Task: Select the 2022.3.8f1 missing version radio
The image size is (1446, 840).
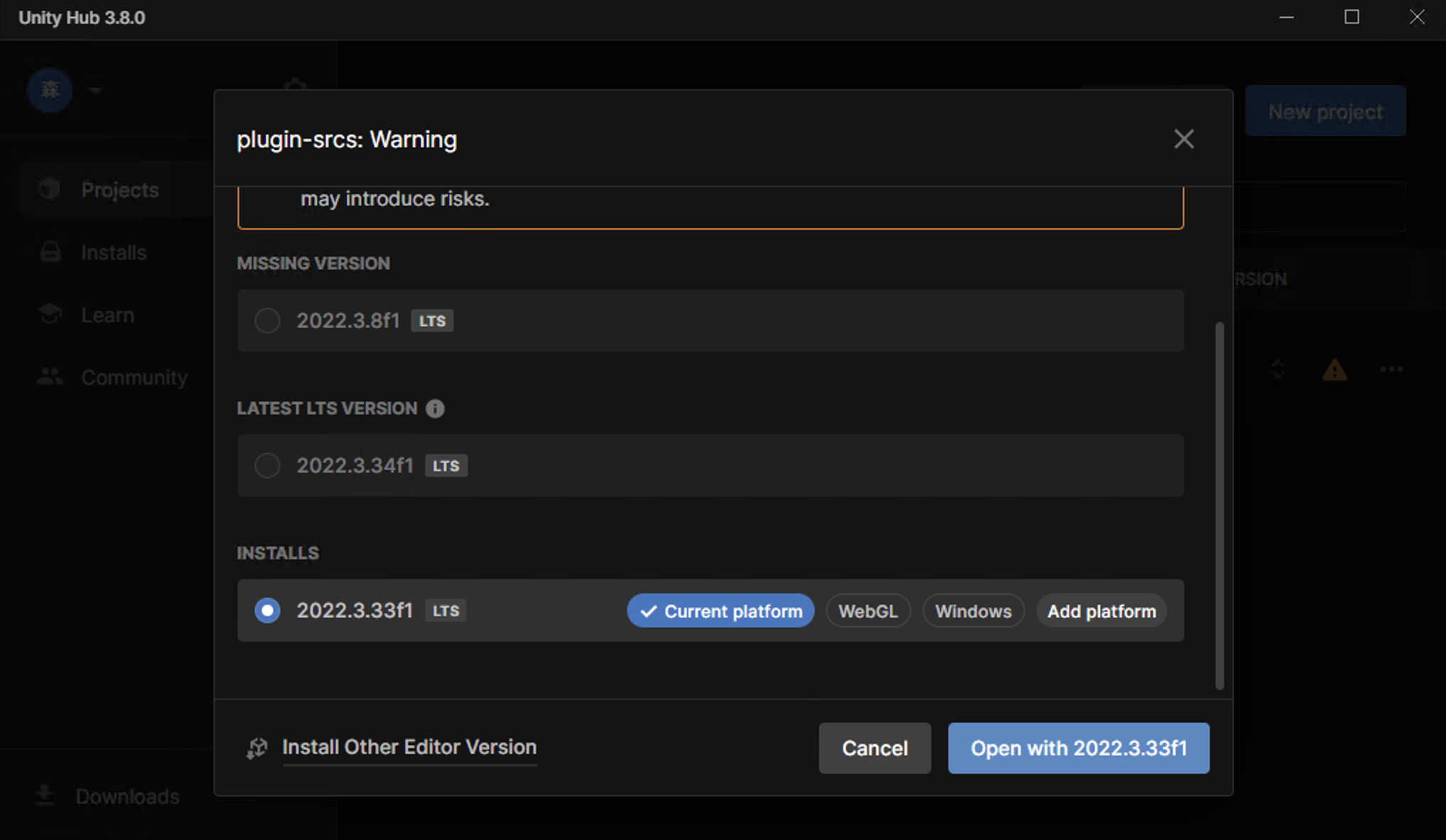Action: point(267,321)
